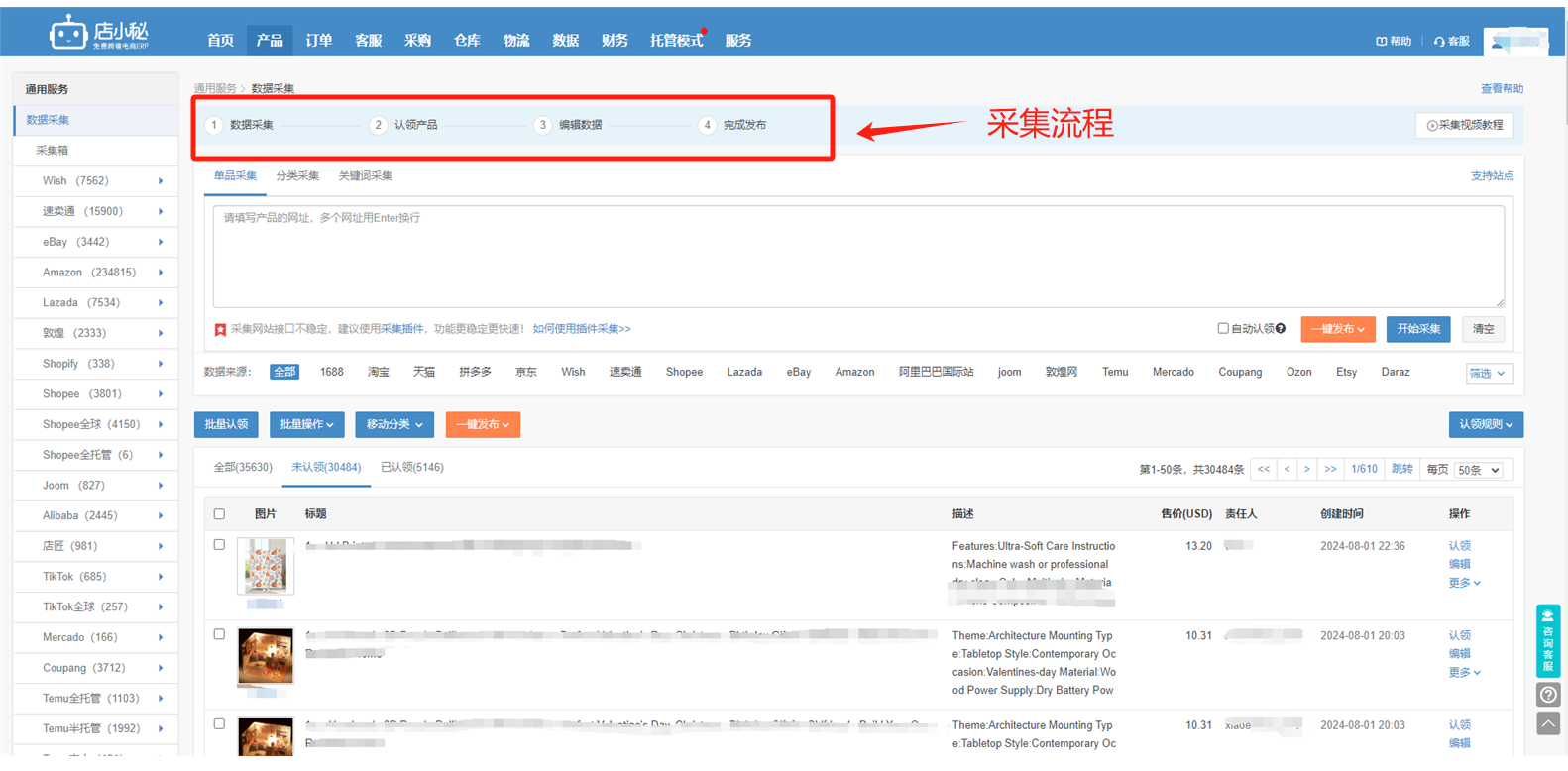Filter data source by 阿里巴巴国际站
Screen dimensions: 1568x771
[x=936, y=373]
